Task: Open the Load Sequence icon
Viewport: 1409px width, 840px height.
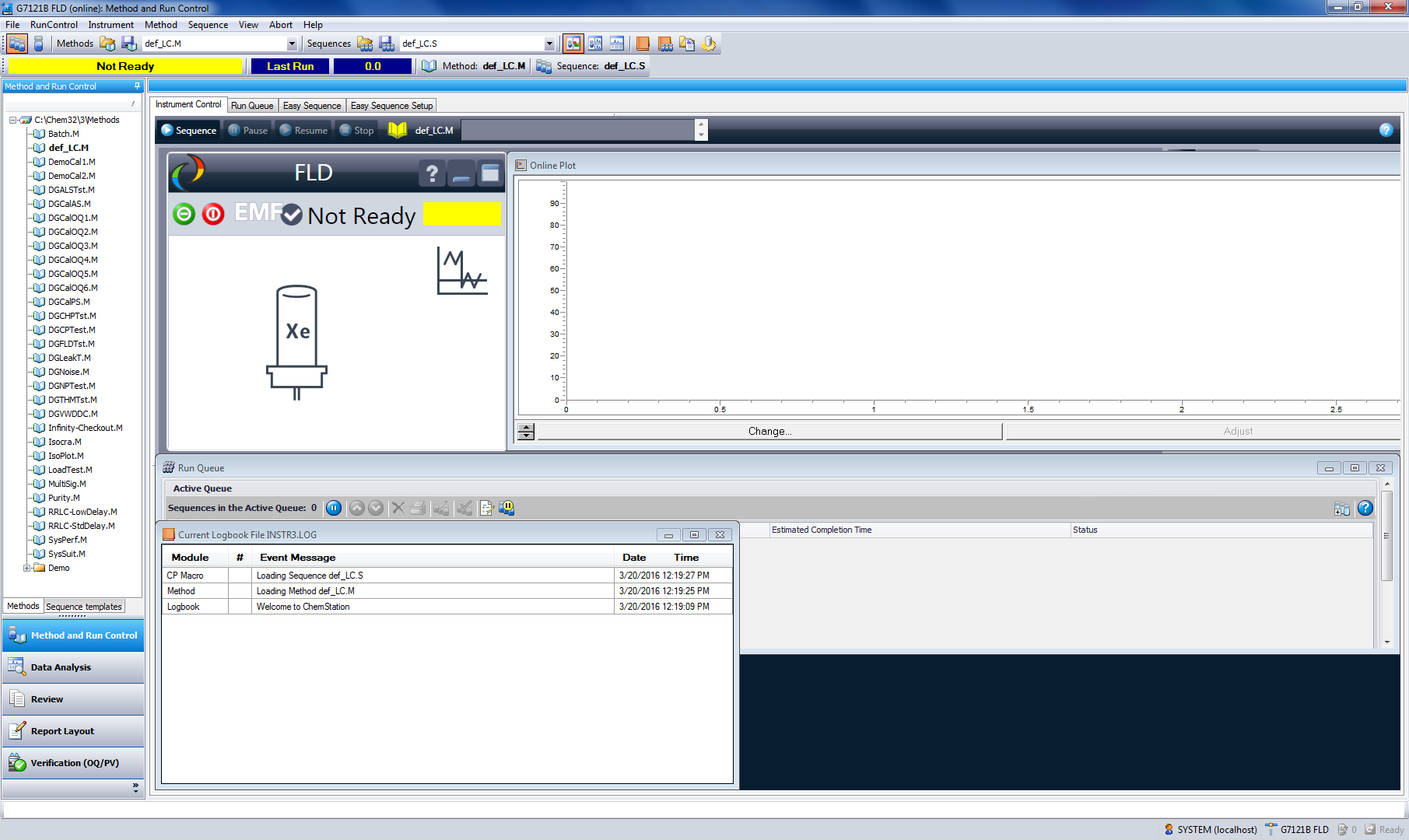Action: click(x=365, y=44)
